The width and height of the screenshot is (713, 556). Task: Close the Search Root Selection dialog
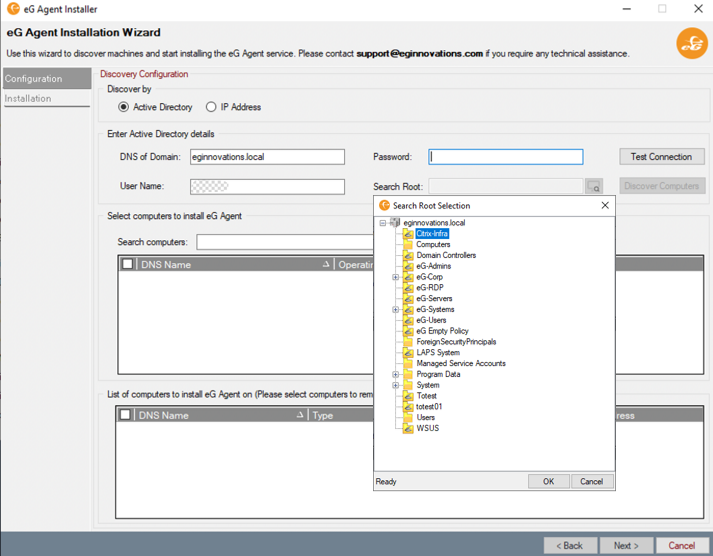605,205
